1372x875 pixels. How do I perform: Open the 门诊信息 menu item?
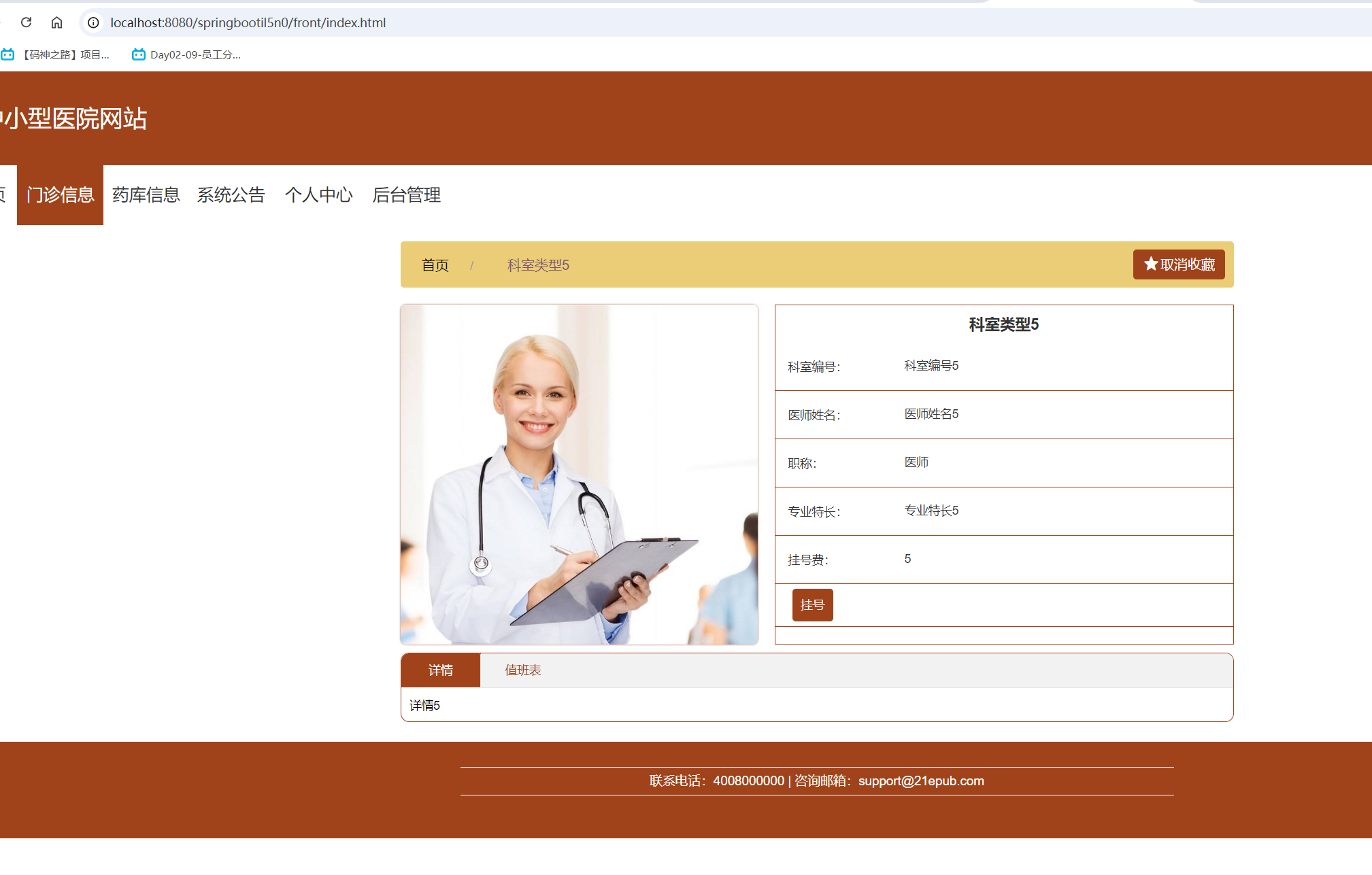[60, 195]
